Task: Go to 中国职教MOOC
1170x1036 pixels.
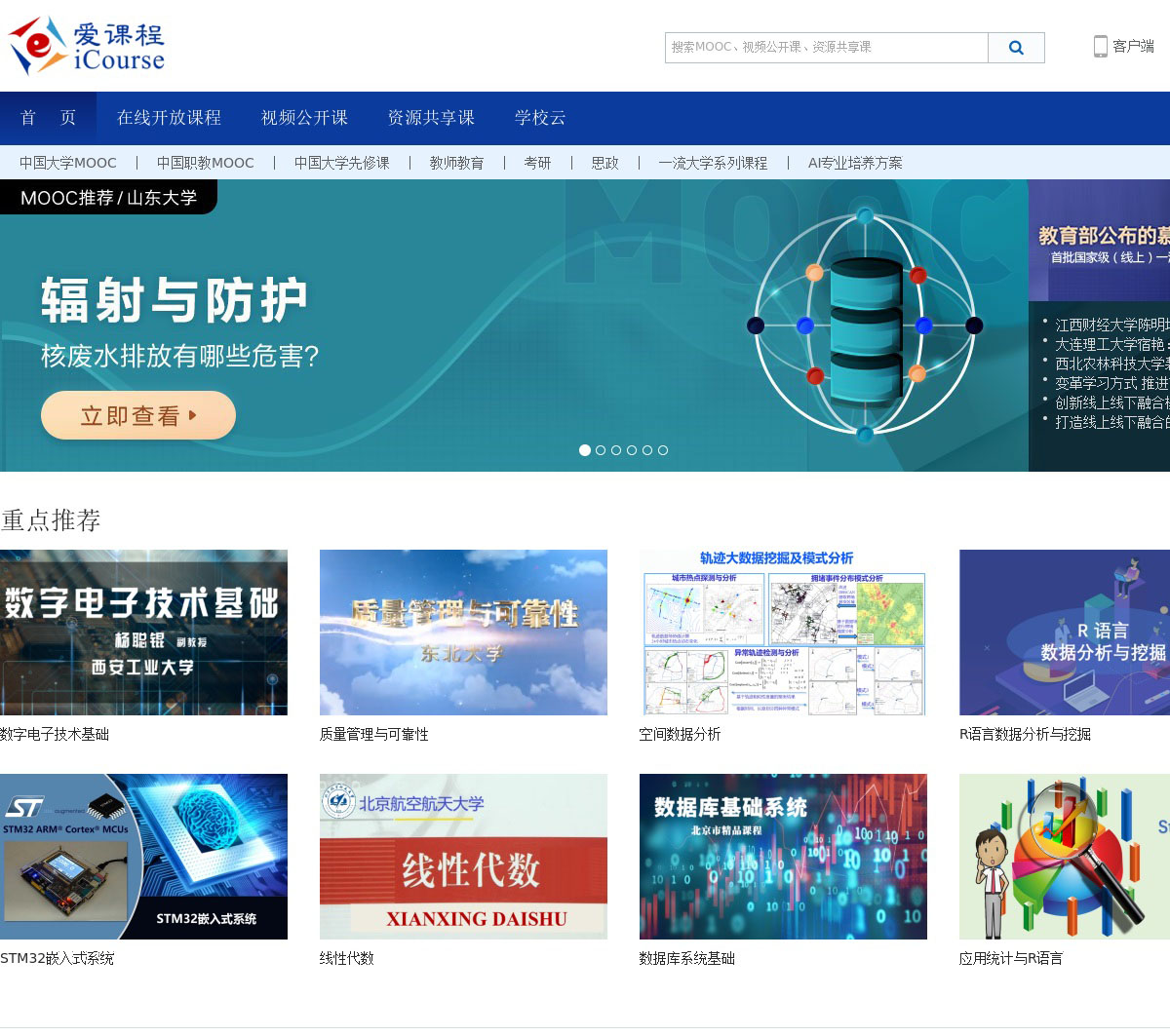Action: point(206,163)
